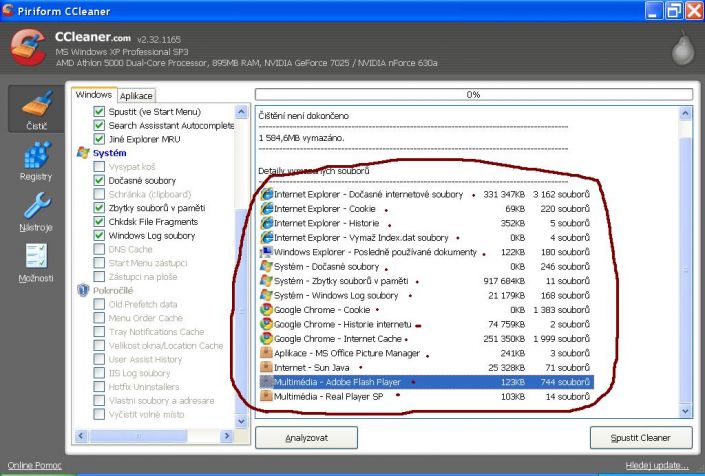The image size is (705, 476).
Task: Enable Schránka (clipboard) checkbox
Action: point(99,194)
